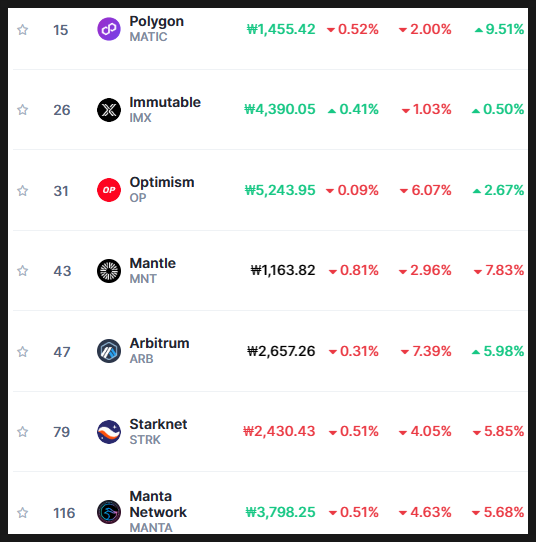Add Starknet to watchlist with star

(x=22, y=432)
